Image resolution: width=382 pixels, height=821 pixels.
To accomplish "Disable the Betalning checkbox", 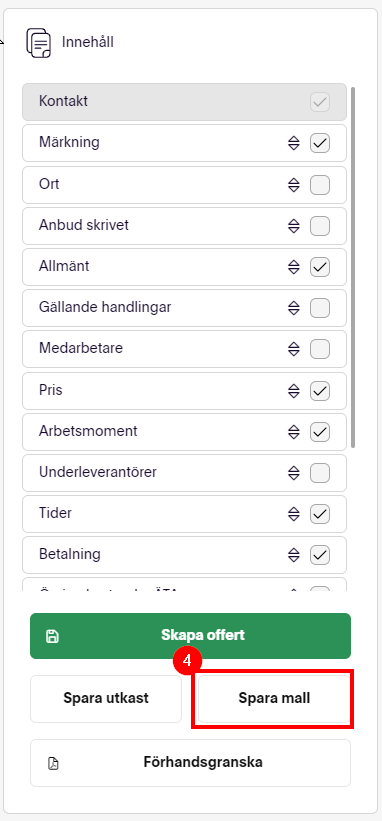I will coord(320,555).
